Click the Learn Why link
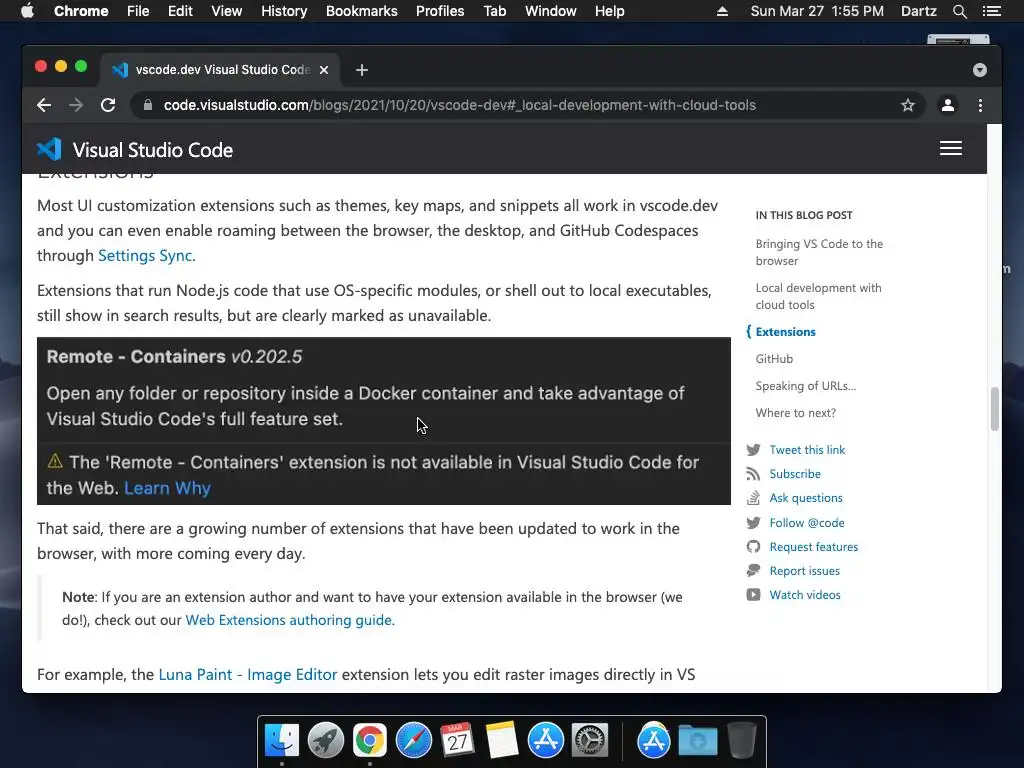The width and height of the screenshot is (1024, 768). [x=167, y=488]
